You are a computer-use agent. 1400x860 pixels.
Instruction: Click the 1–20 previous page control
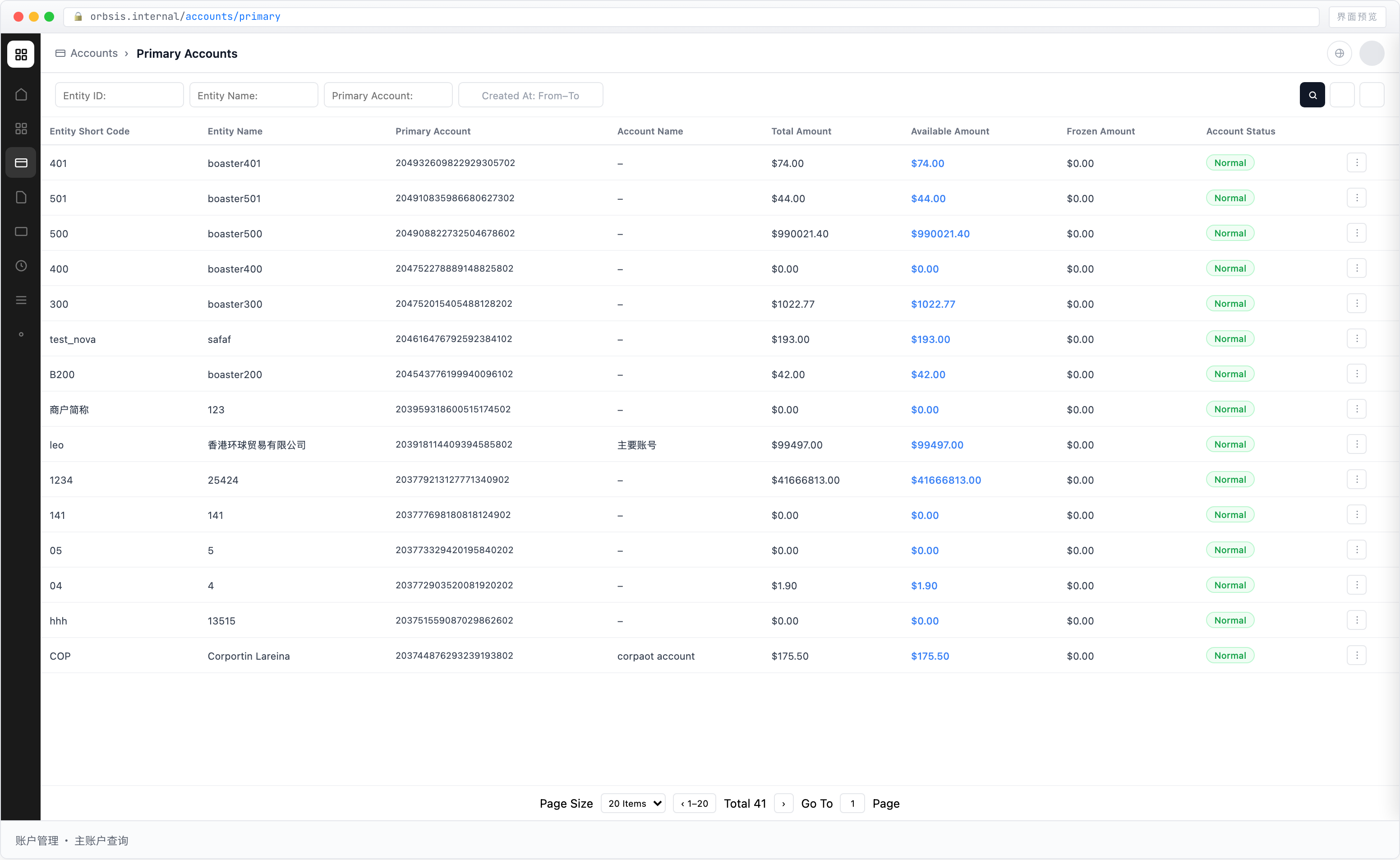[695, 804]
